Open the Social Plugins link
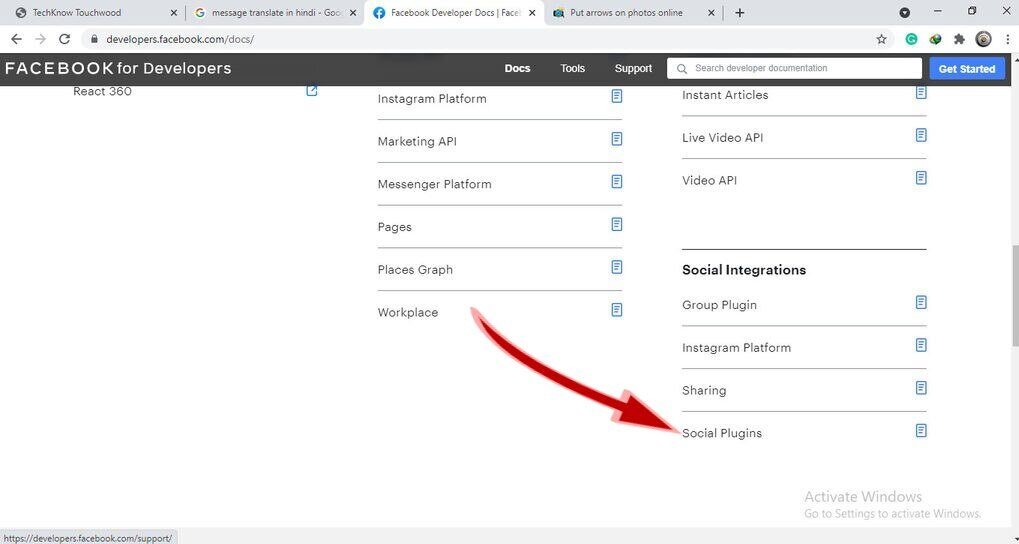 click(721, 433)
